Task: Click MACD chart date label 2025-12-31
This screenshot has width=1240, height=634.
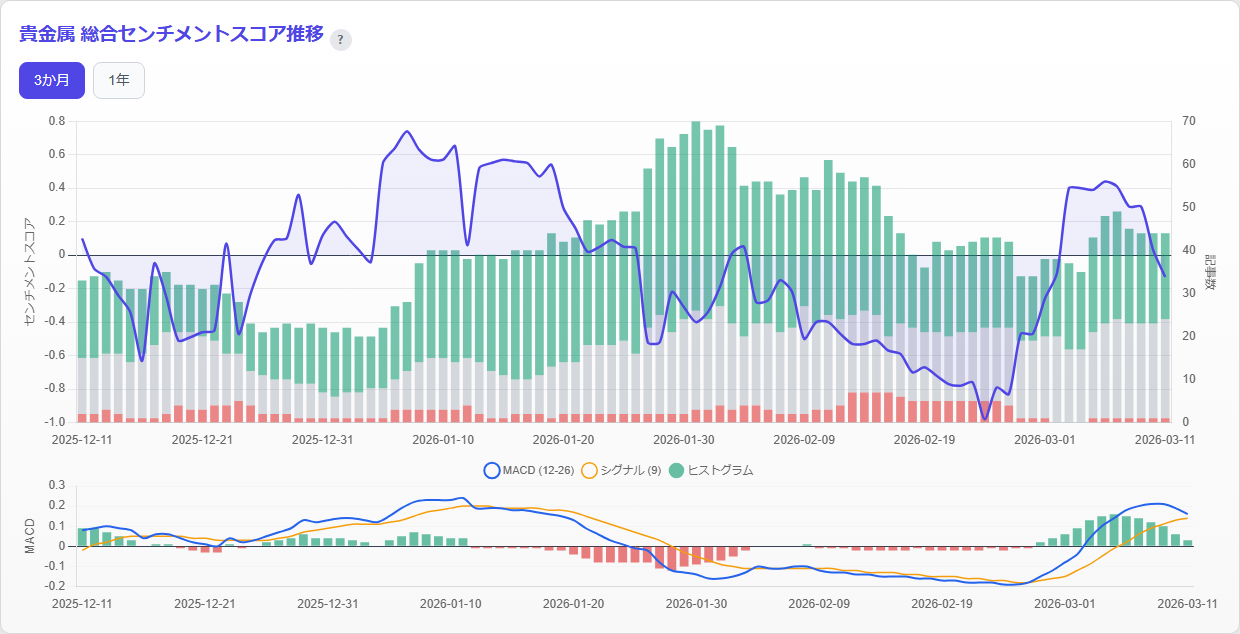Action: click(x=328, y=604)
